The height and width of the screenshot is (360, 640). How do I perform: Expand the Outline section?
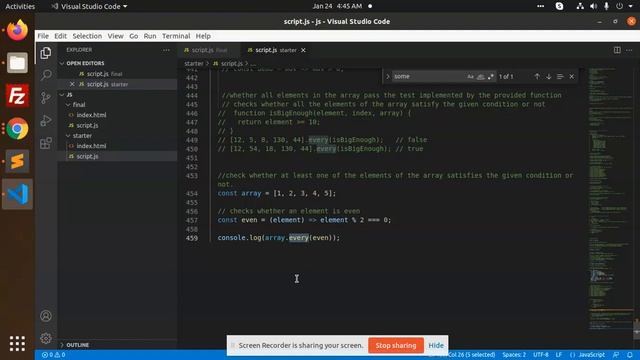tap(78, 345)
